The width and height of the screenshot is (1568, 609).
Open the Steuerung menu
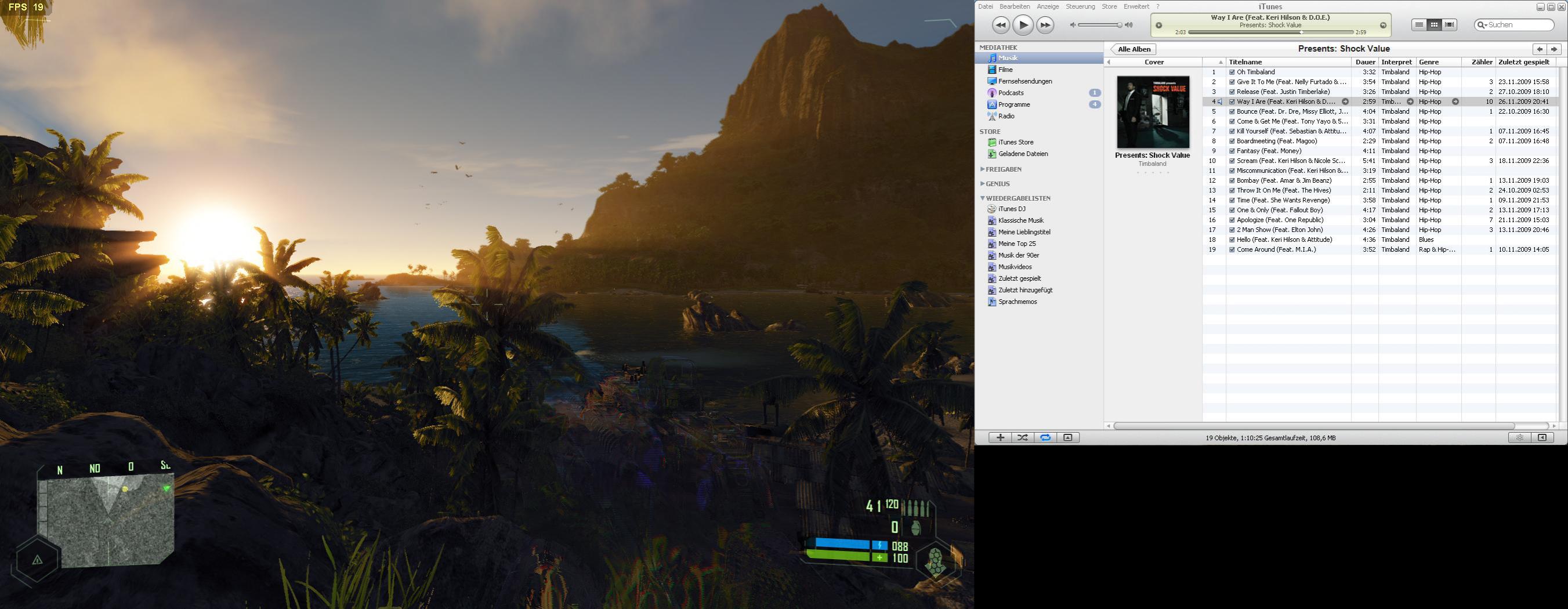[x=1081, y=7]
